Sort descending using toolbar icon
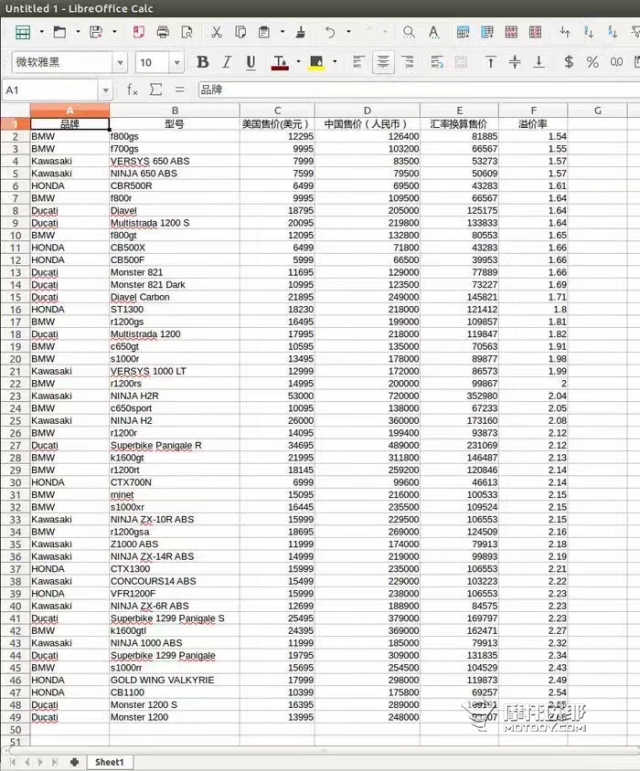 (x=612, y=32)
